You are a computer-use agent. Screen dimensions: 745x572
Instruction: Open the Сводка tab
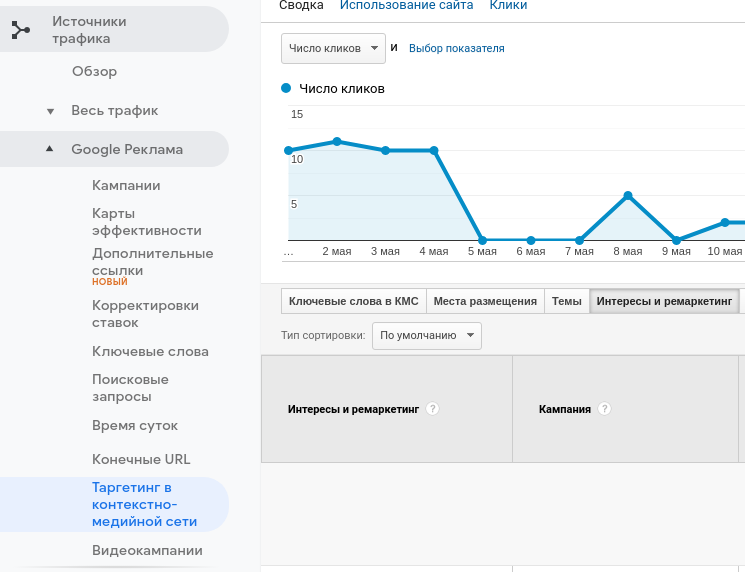click(x=301, y=6)
